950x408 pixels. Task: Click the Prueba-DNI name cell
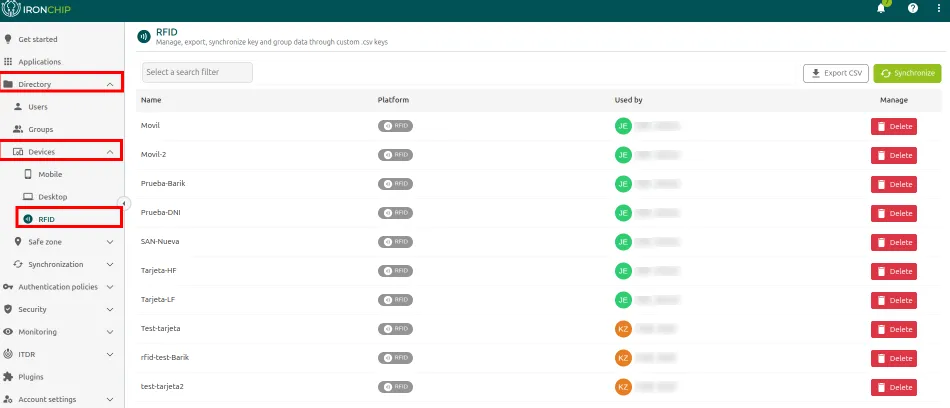point(161,212)
